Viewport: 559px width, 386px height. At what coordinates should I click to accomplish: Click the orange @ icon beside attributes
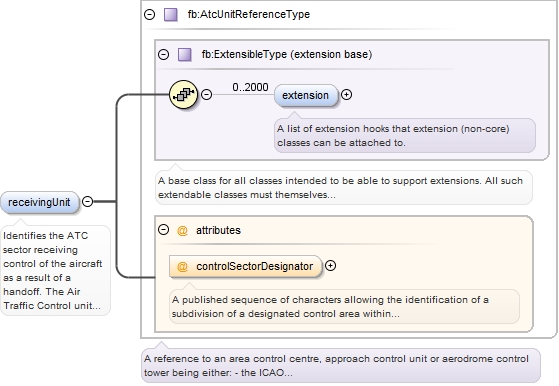pyautogui.click(x=182, y=231)
